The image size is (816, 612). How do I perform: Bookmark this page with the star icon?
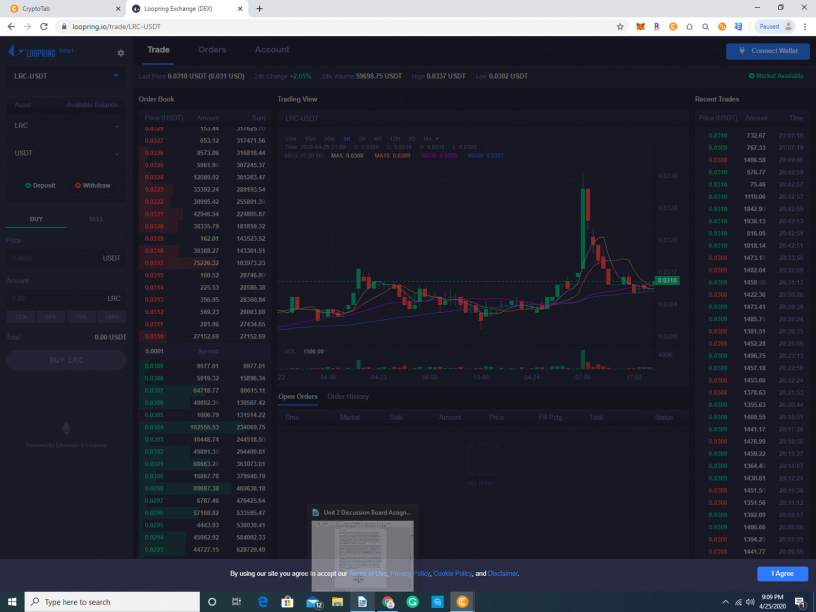pos(620,27)
